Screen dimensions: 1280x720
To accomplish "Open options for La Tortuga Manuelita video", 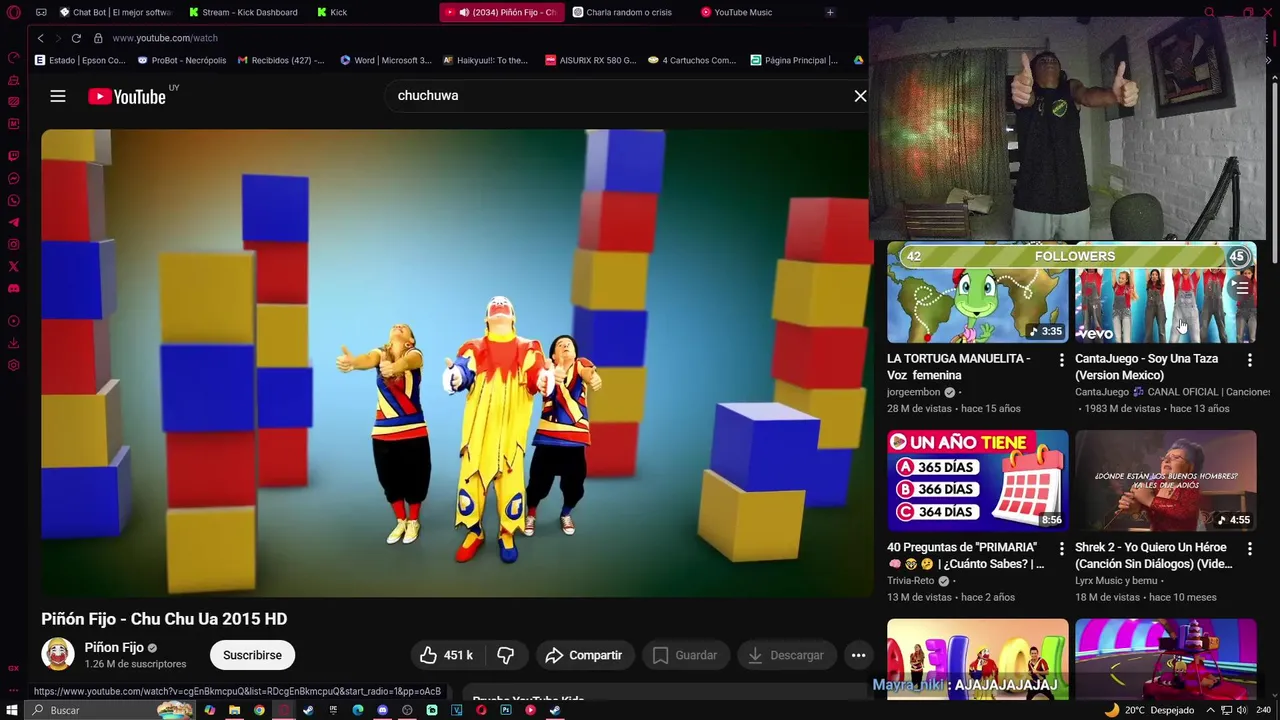I will point(1061,360).
